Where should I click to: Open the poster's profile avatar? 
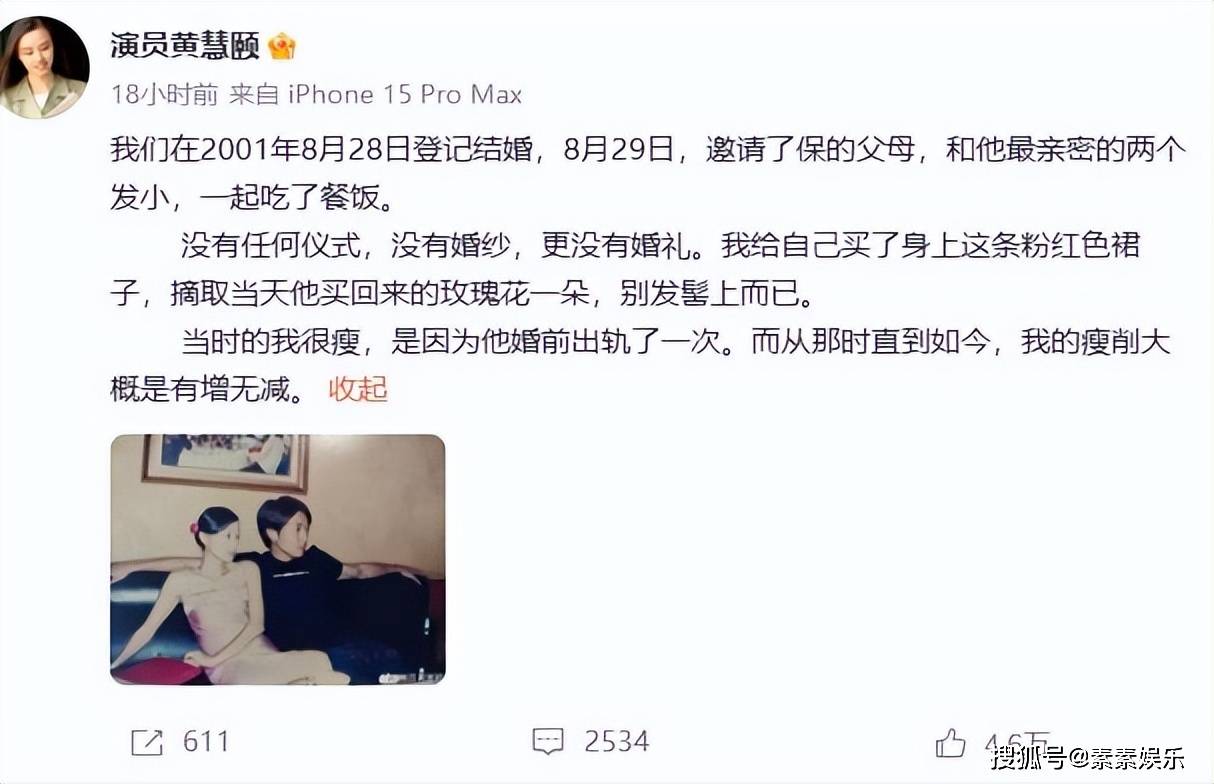tap(46, 66)
